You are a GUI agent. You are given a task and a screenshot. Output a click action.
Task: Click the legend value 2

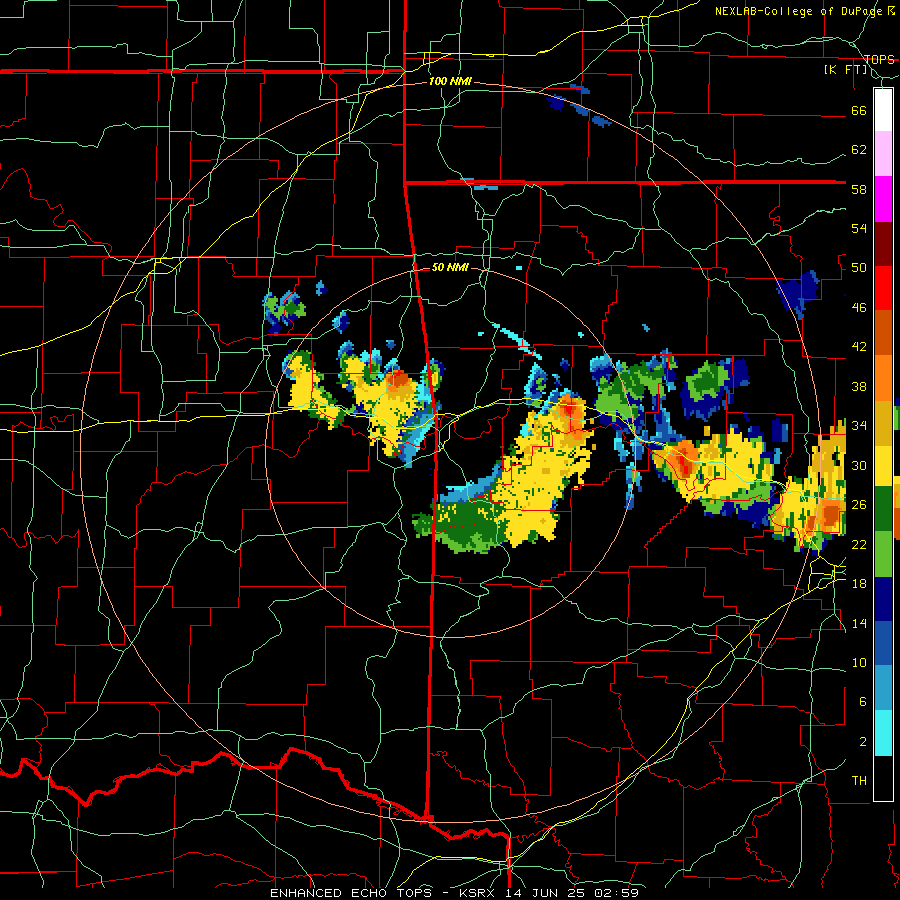[863, 741]
